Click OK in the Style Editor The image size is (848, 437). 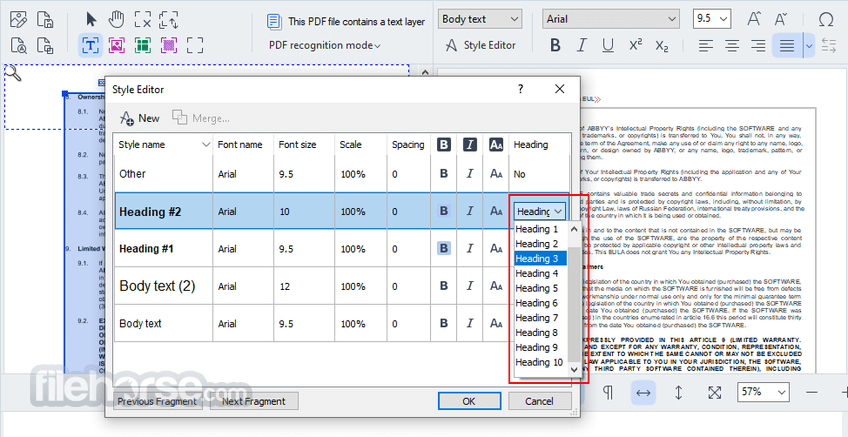[x=469, y=401]
